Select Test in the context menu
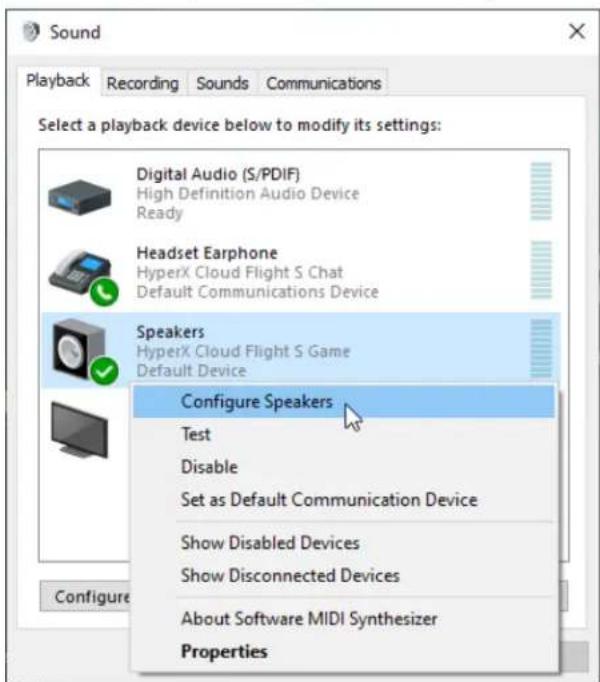Screen dimensions: 600x682 coord(344,434)
